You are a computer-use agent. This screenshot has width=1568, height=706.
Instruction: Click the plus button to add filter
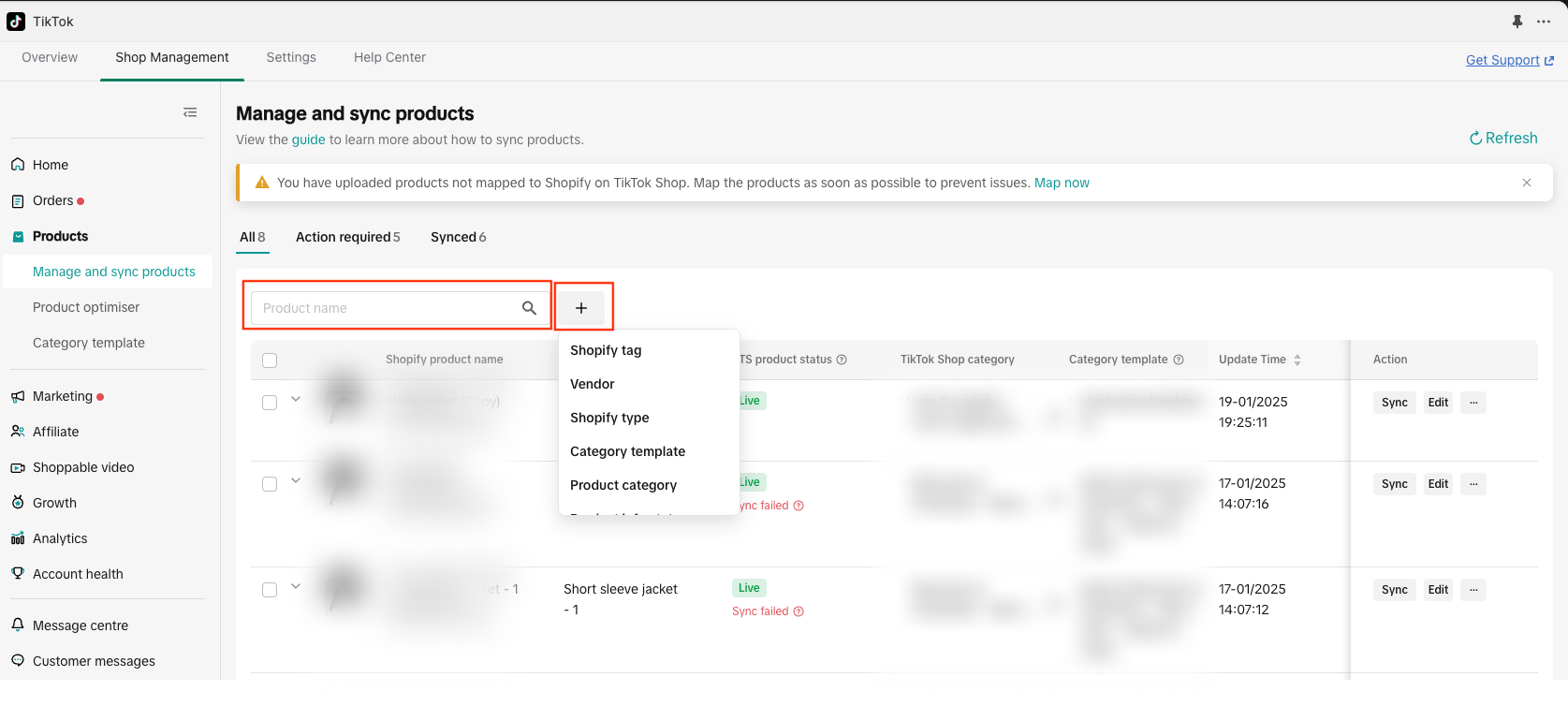pyautogui.click(x=581, y=308)
